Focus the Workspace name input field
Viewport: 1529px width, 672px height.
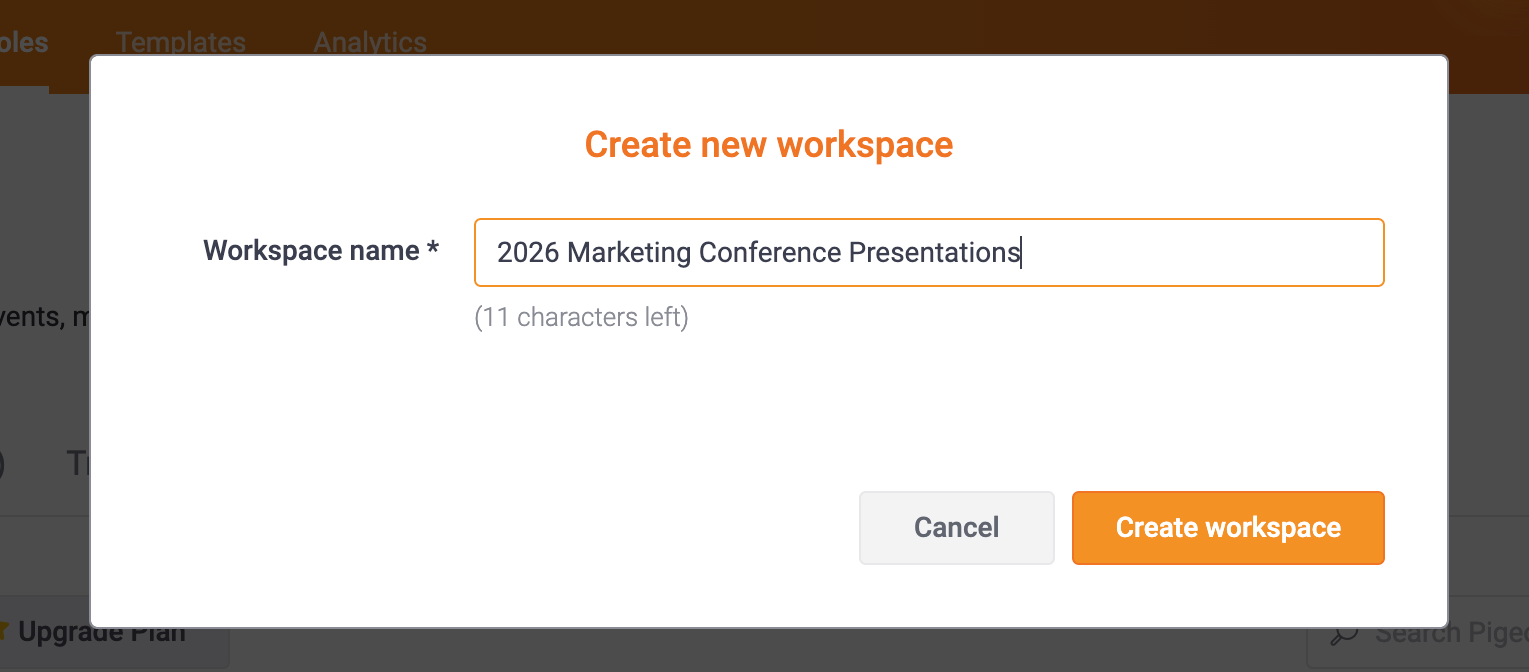point(929,253)
